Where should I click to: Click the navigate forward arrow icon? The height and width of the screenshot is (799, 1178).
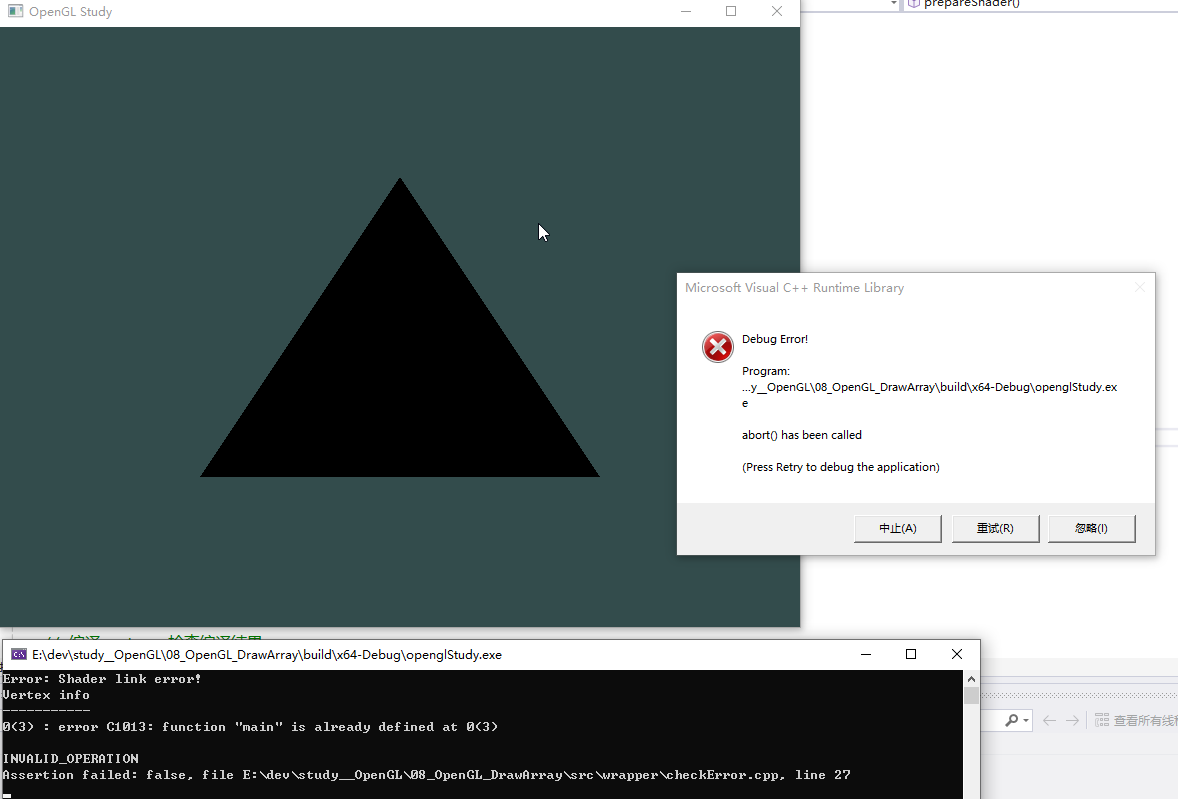1073,720
